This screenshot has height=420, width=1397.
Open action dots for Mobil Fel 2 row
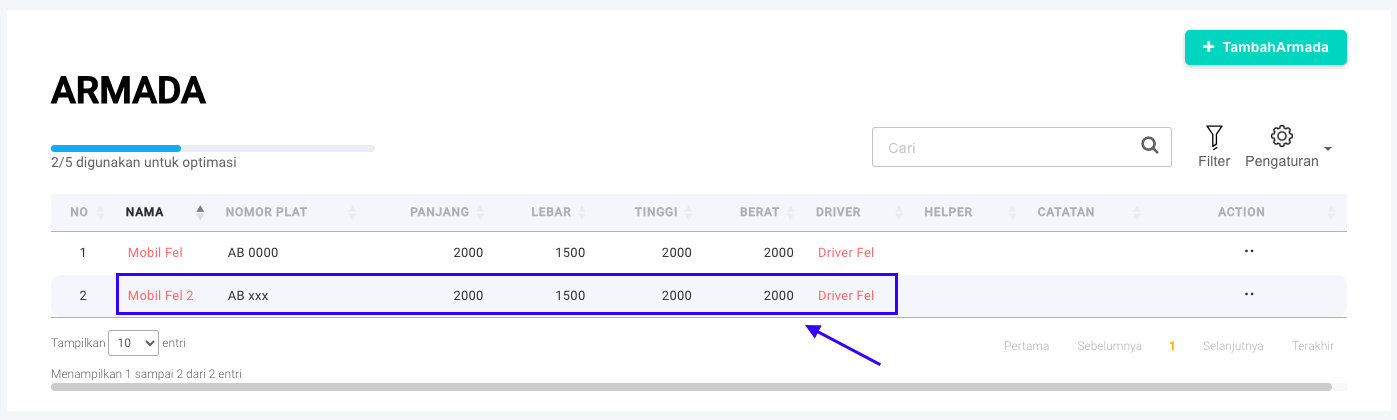tap(1249, 294)
